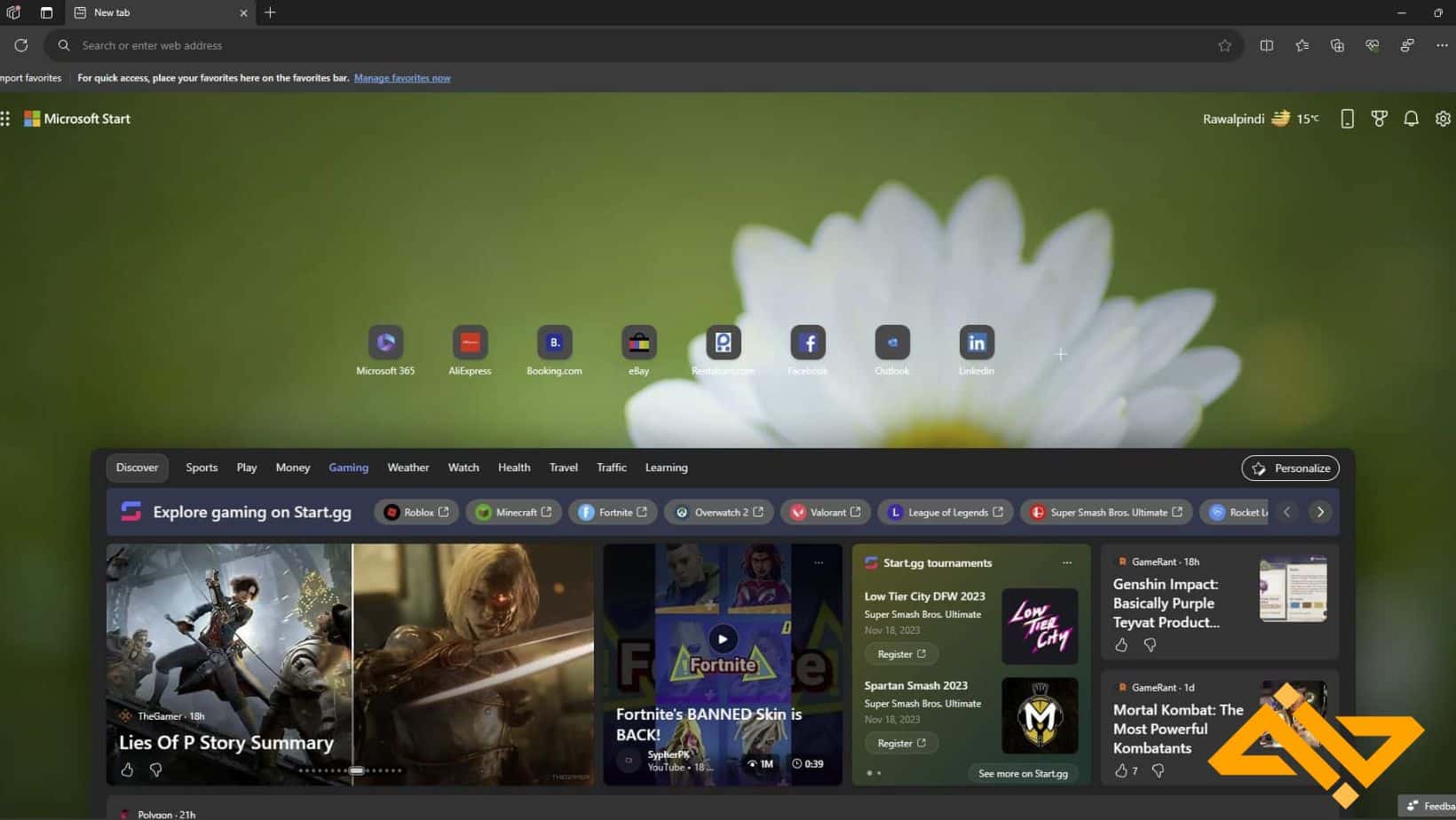
Task: Switch to the Watch tab
Action: [463, 468]
